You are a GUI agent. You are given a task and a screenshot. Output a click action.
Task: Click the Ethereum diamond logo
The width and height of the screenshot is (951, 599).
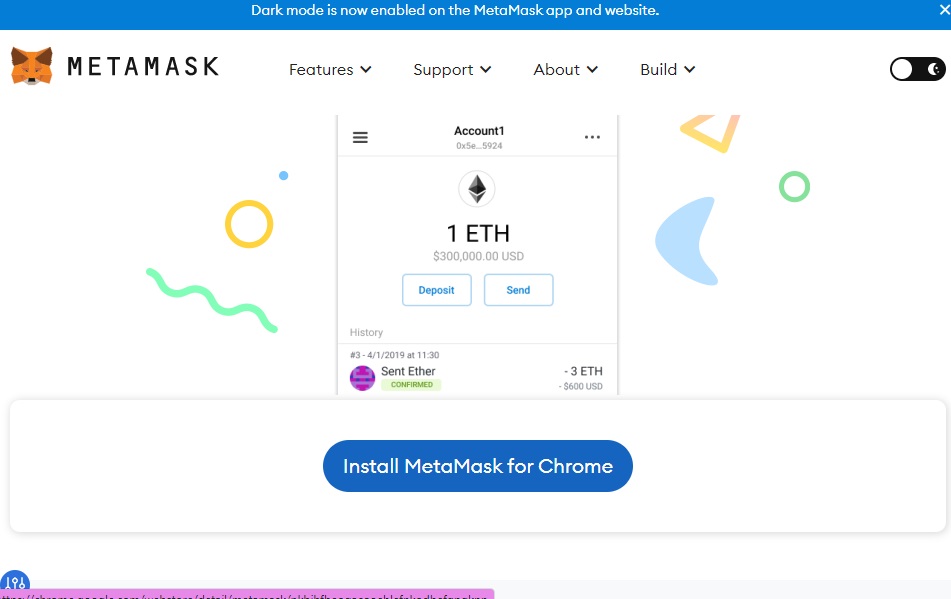477,189
